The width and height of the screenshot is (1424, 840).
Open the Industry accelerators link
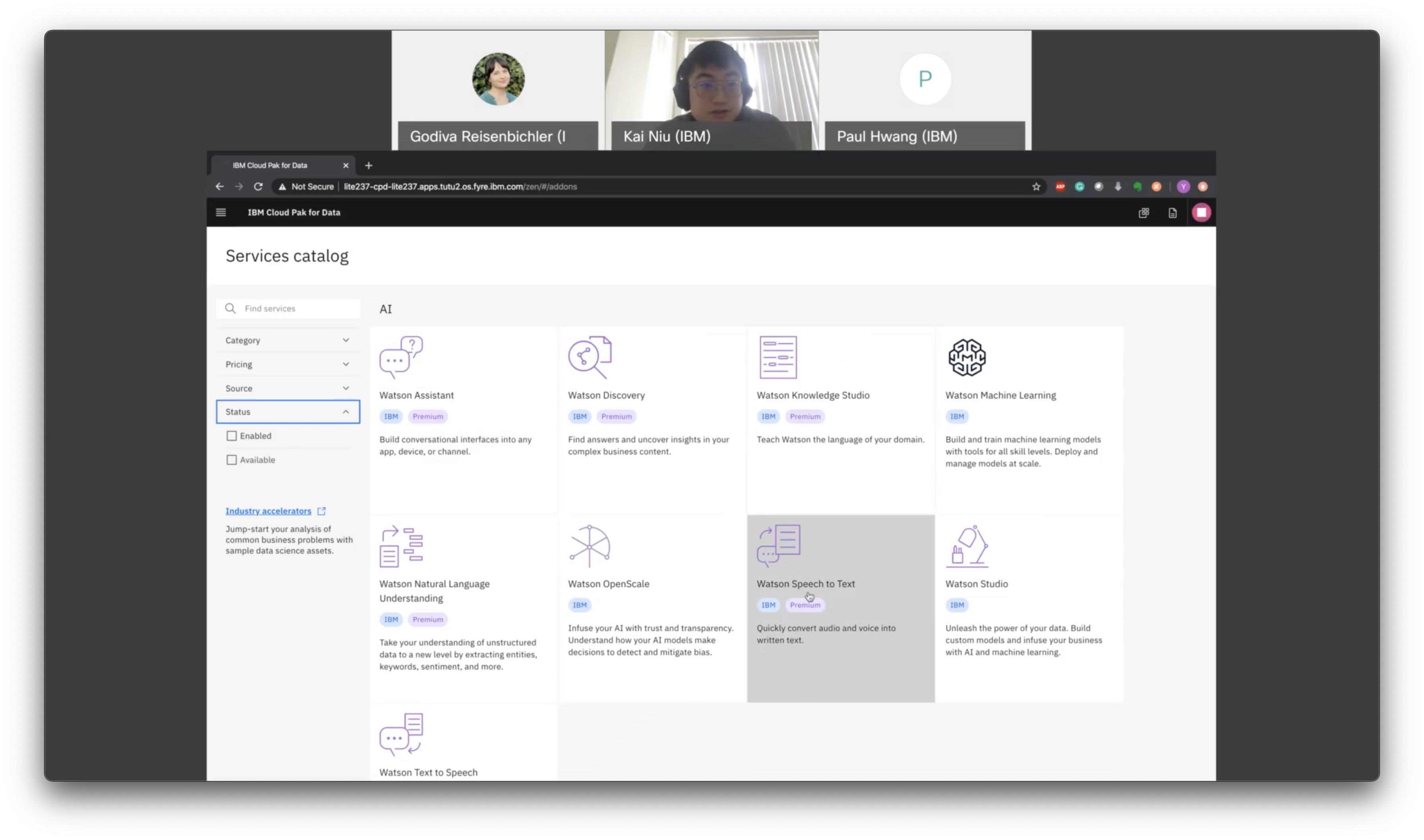(268, 511)
